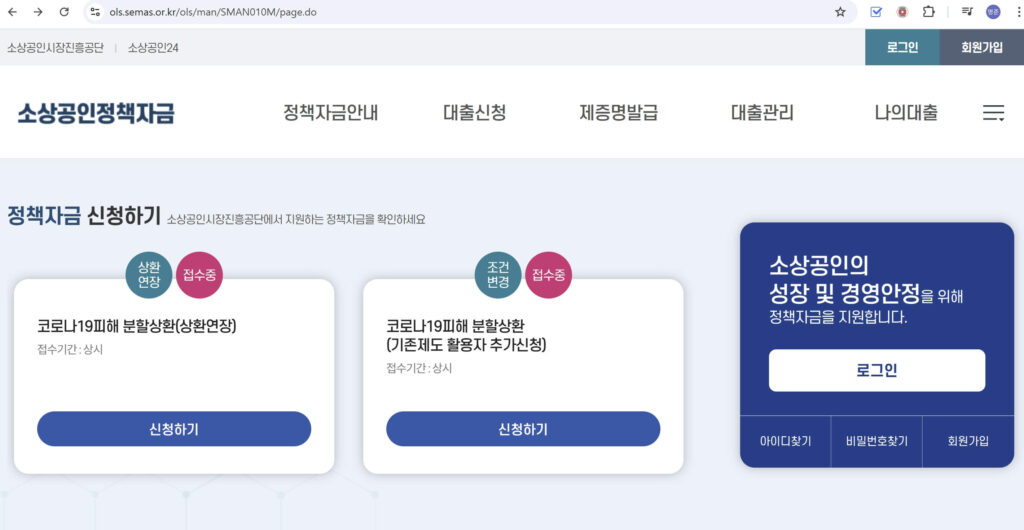Image resolution: width=1024 pixels, height=530 pixels.
Task: Click 회원가입 link in blue panel
Action: click(968, 441)
